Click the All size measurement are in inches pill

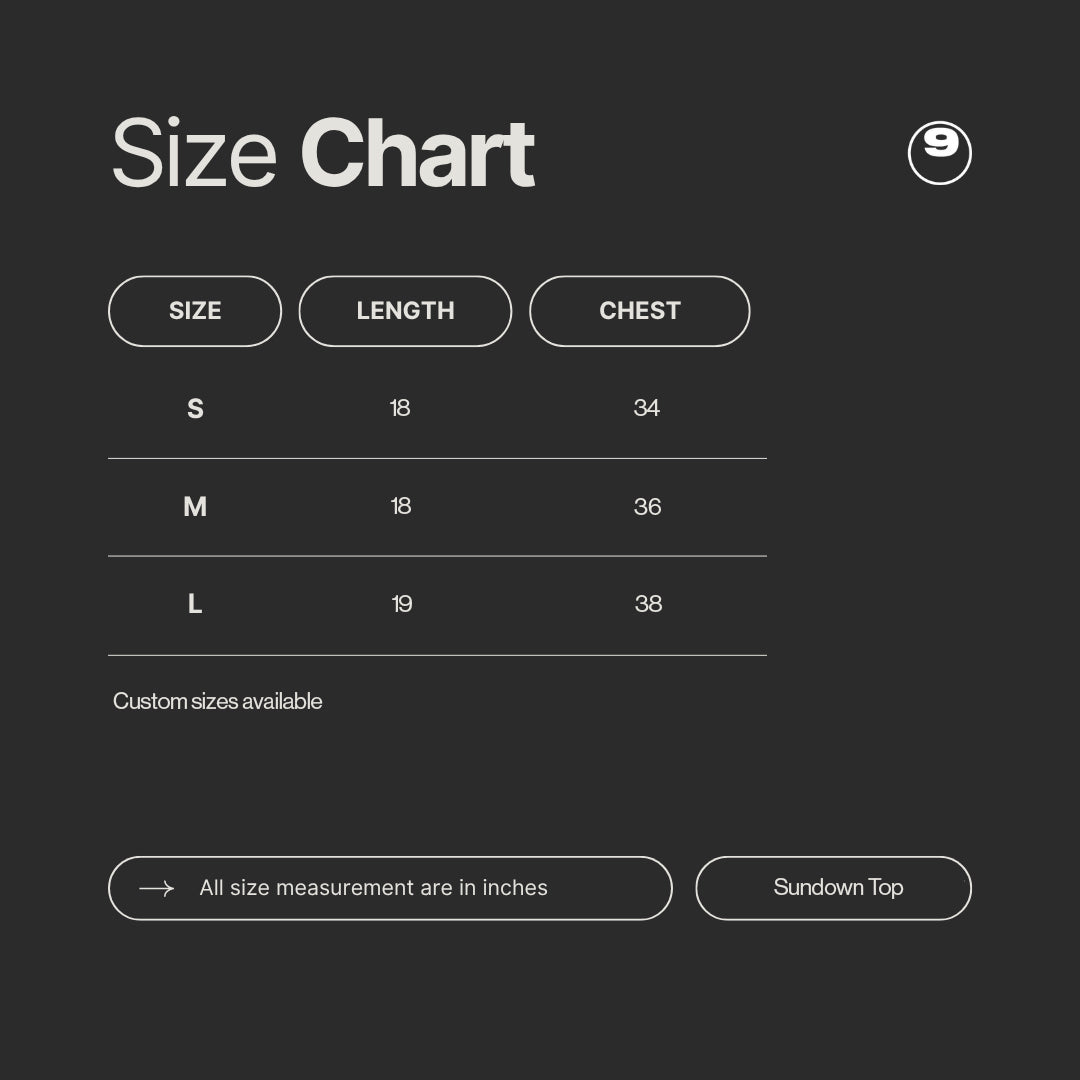coord(390,888)
